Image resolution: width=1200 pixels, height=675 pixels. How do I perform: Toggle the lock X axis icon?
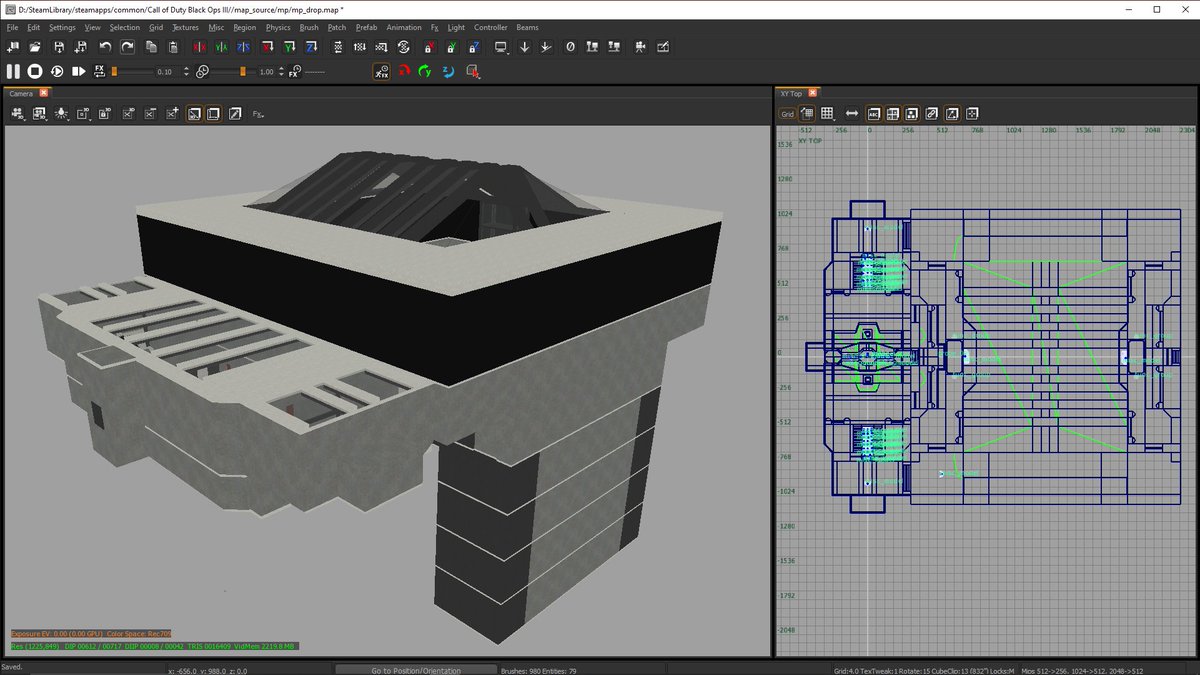(x=429, y=47)
